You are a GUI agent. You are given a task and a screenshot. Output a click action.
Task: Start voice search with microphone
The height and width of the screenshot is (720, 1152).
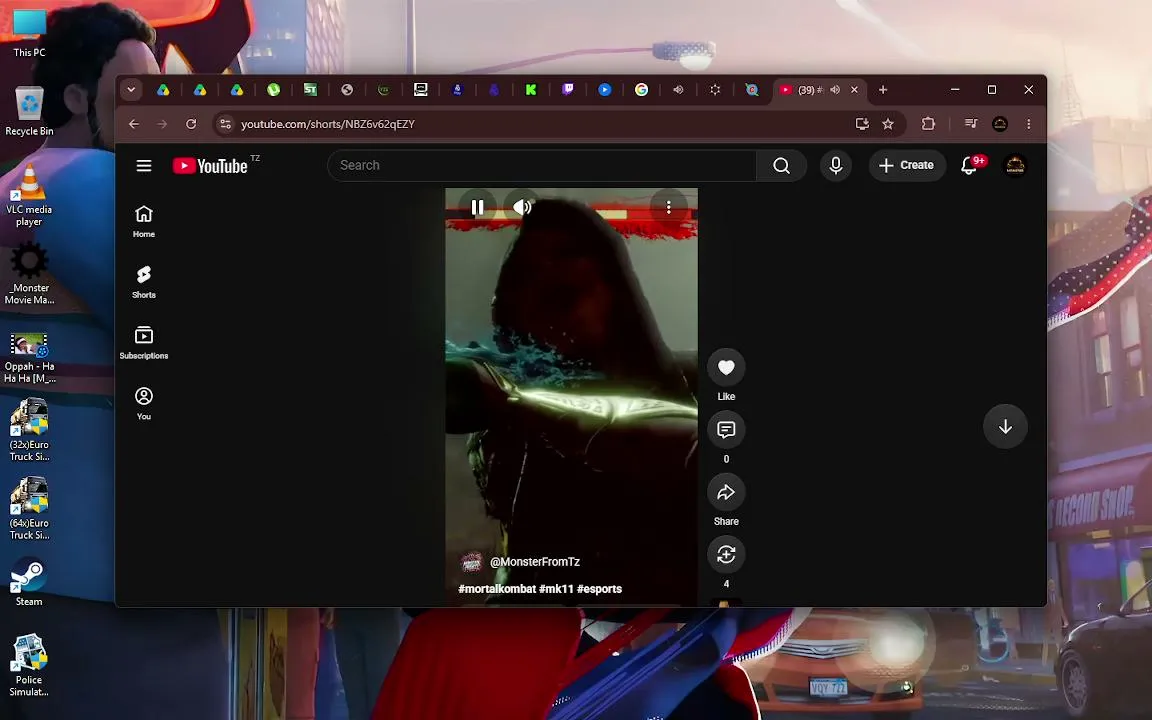(x=835, y=165)
